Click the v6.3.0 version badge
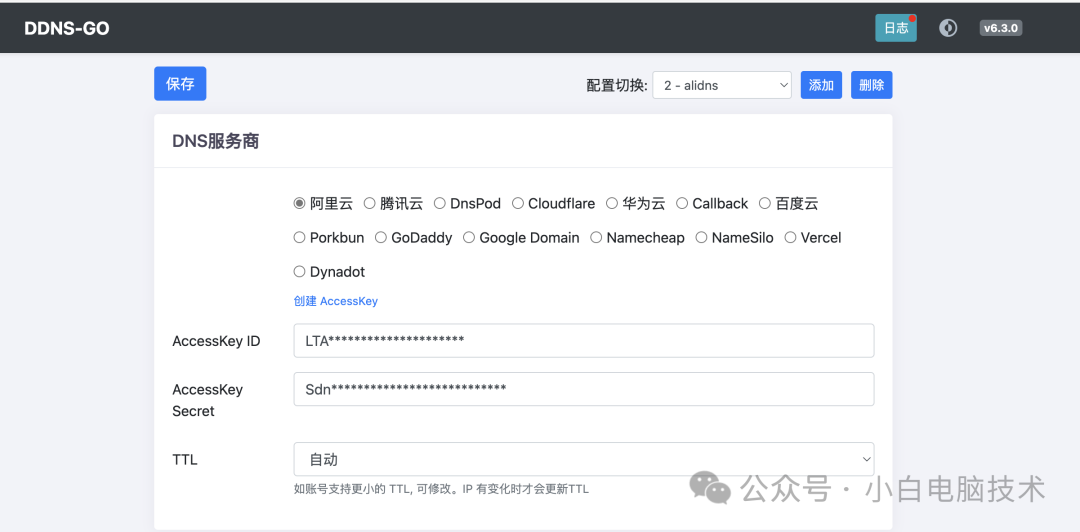This screenshot has width=1080, height=532. [1000, 28]
